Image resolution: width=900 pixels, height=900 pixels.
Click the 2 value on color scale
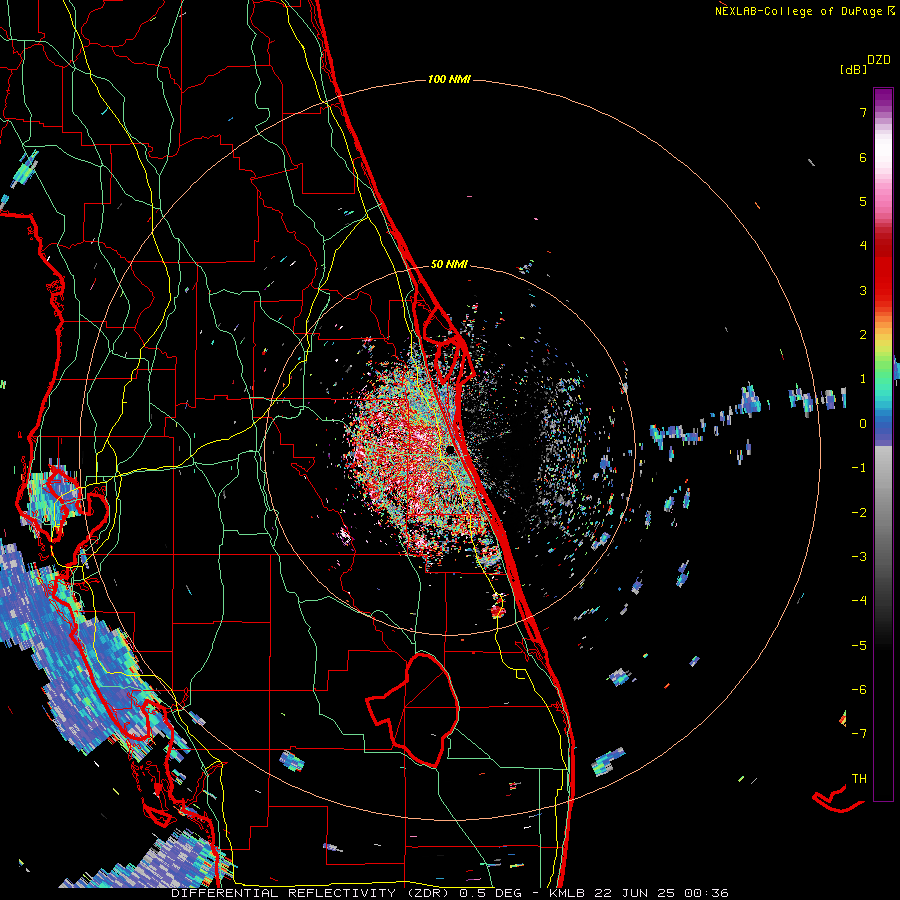pos(863,335)
